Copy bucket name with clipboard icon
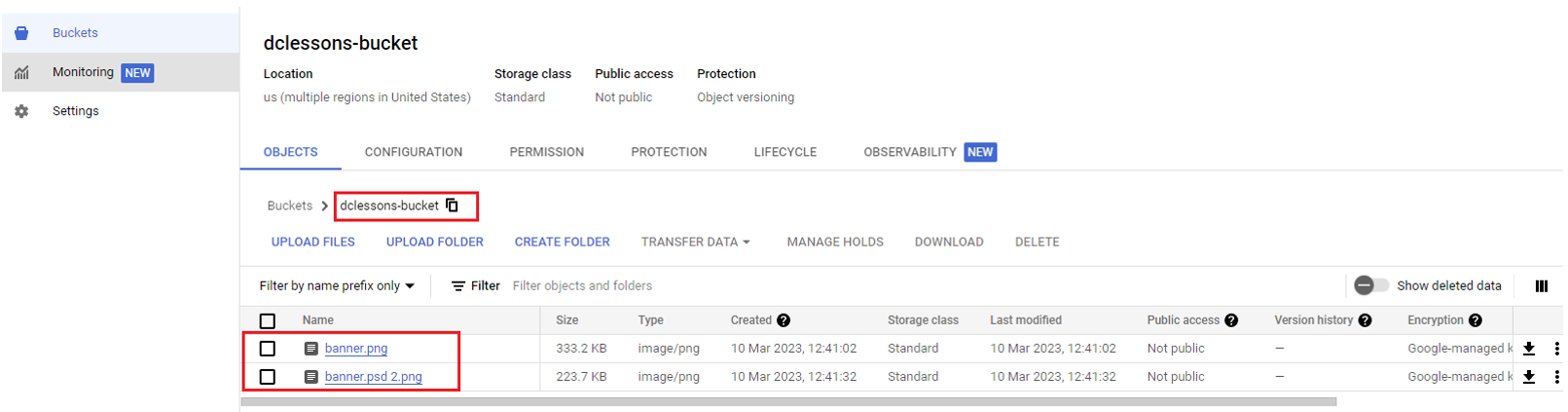Image resolution: width=1568 pixels, height=412 pixels. click(452, 206)
